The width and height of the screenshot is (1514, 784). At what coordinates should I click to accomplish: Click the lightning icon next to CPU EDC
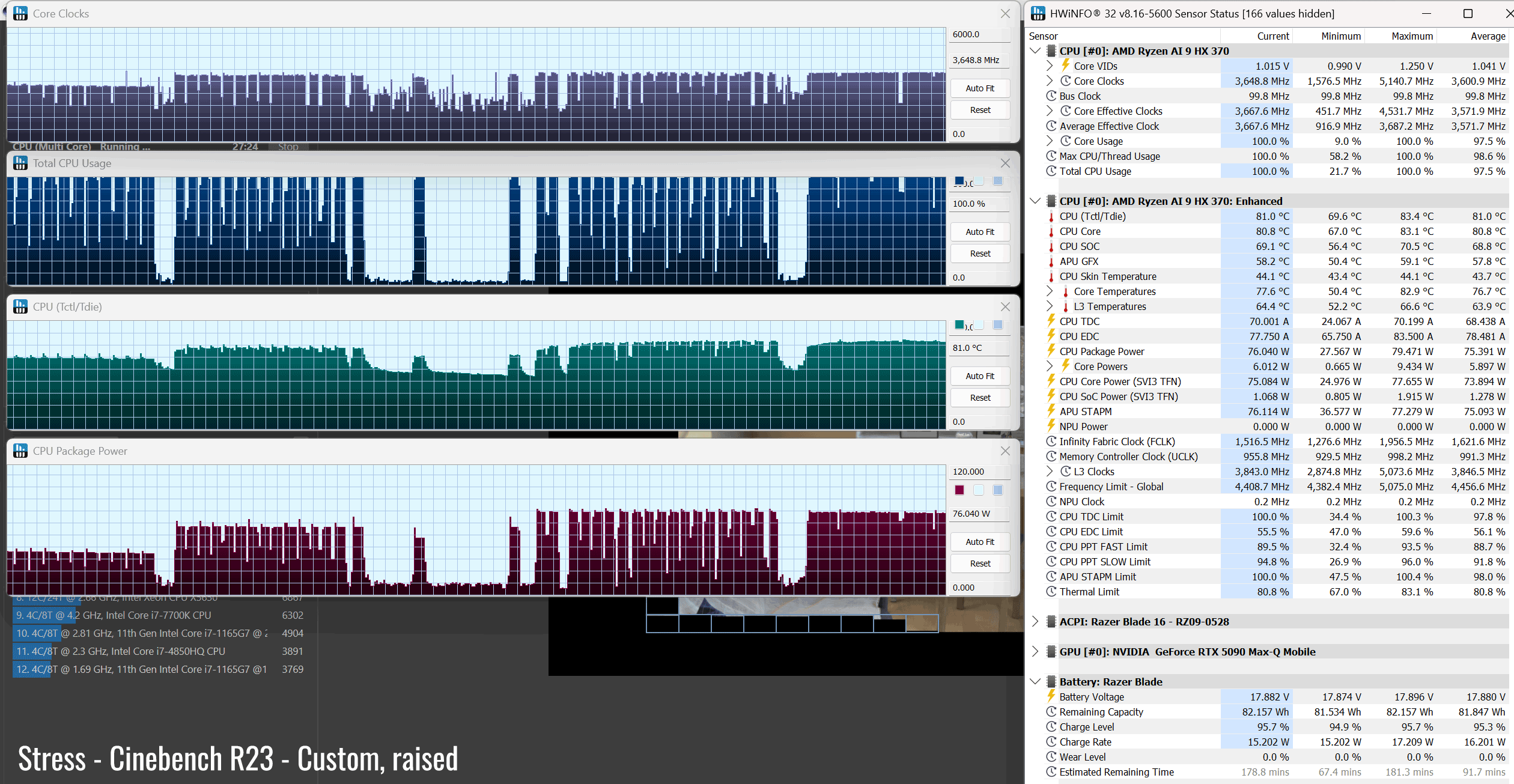tap(1051, 336)
